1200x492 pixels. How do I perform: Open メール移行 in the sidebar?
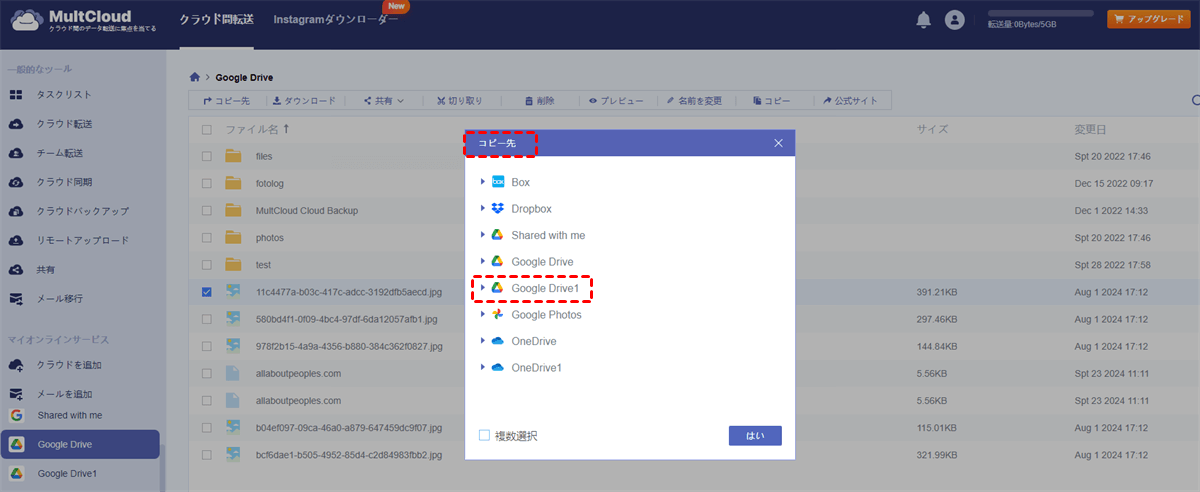(x=60, y=298)
